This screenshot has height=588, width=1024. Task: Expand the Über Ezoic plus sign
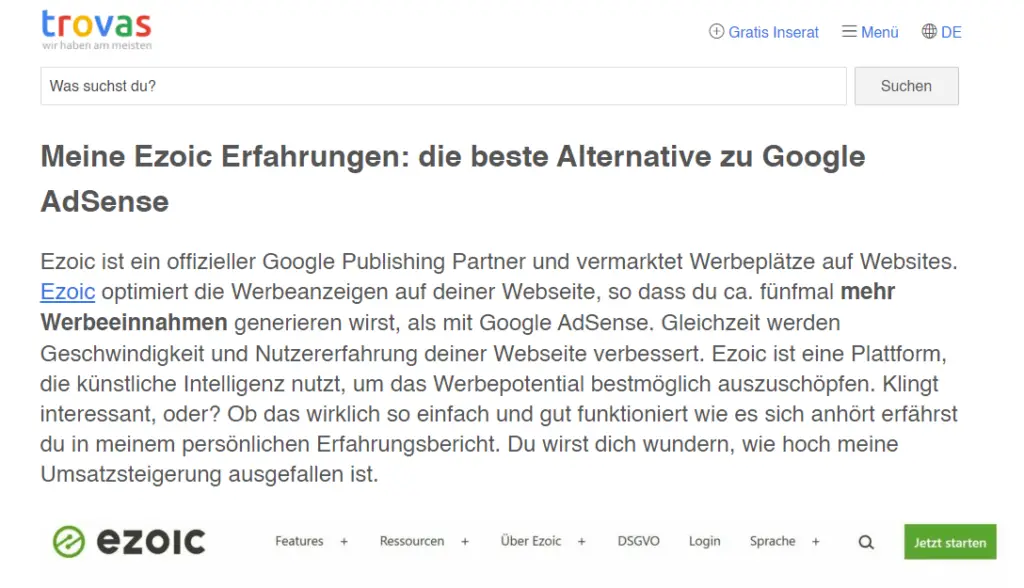(582, 542)
